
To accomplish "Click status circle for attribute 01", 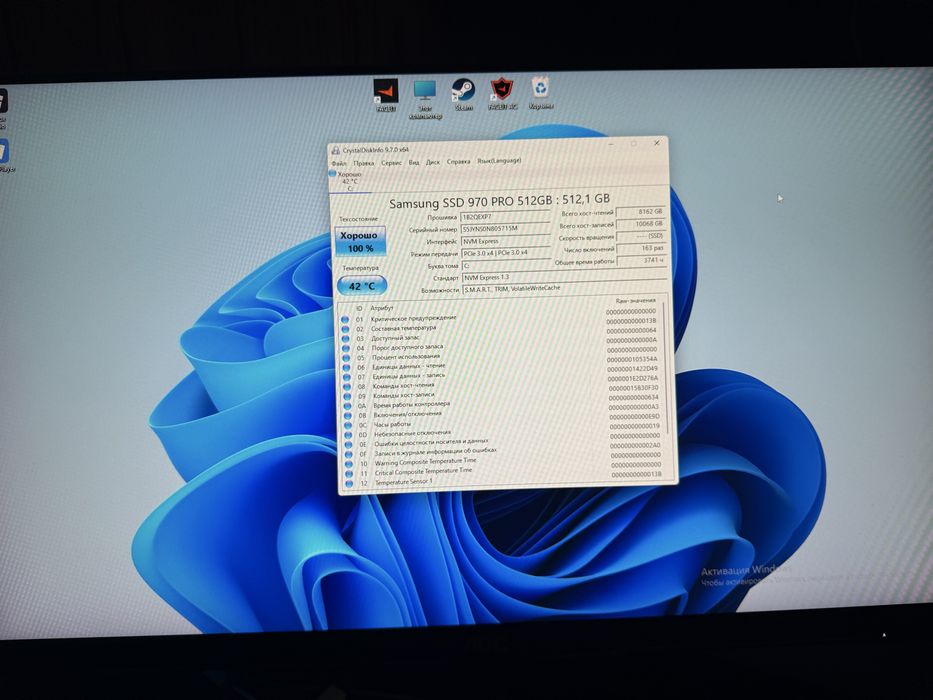I will click(x=345, y=320).
